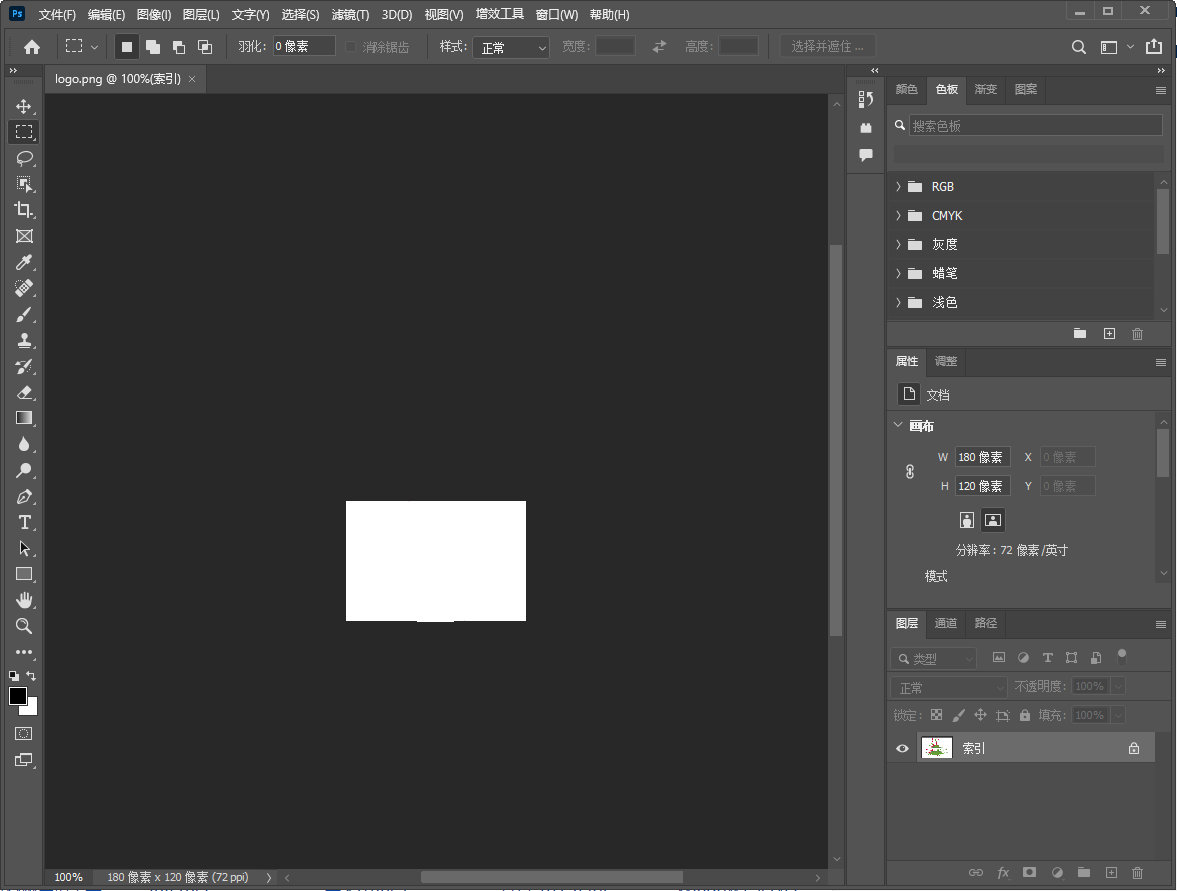Delete swatch with trash icon
Screen dimensions: 1177x891
(1137, 333)
